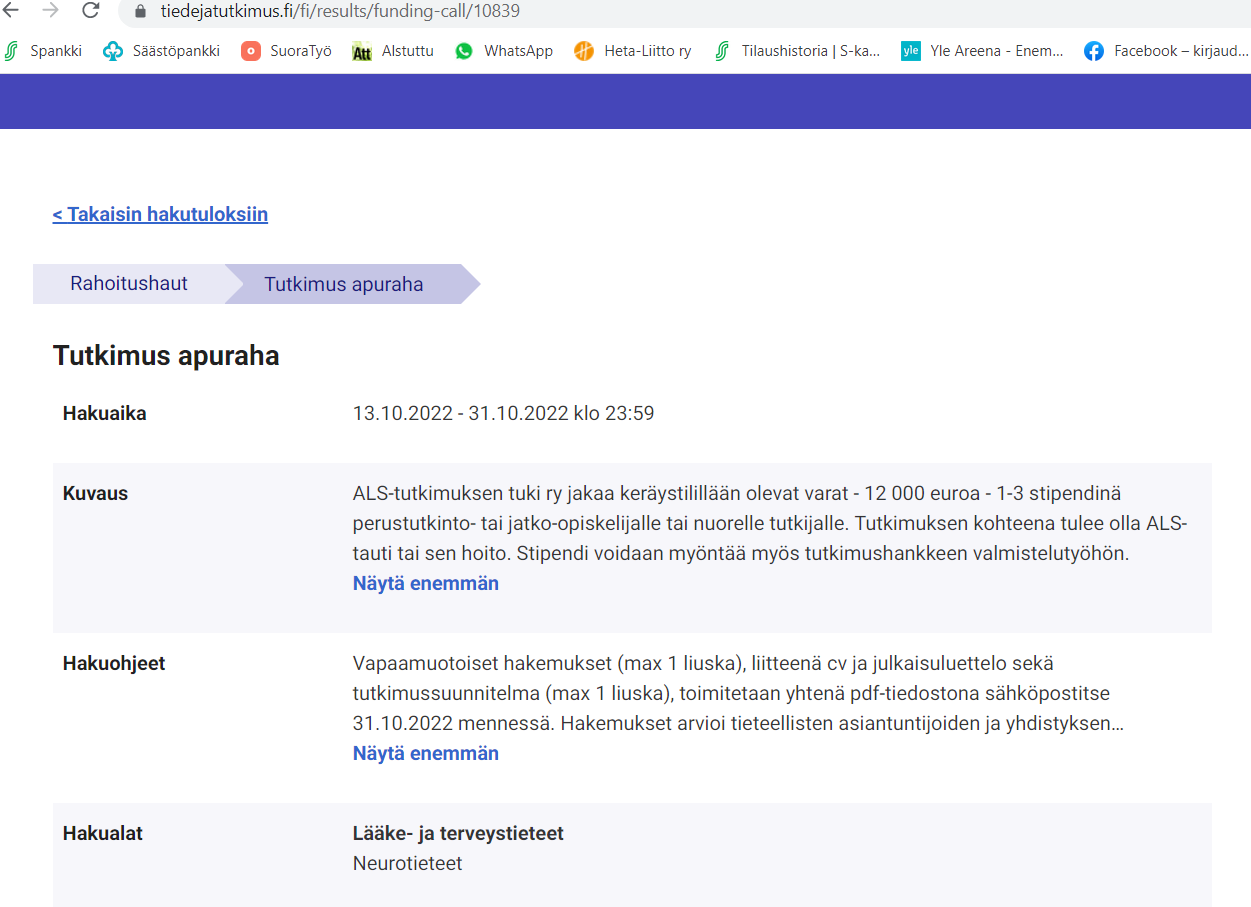Open the SuoraTyö bookmark
1251x907 pixels.
[x=287, y=51]
